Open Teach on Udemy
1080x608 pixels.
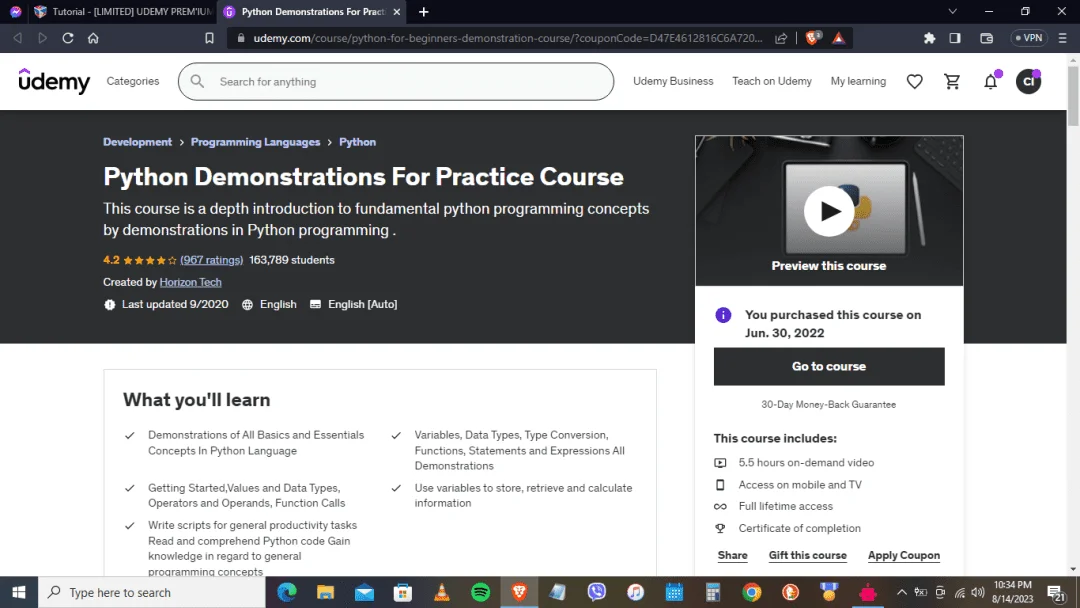771,81
